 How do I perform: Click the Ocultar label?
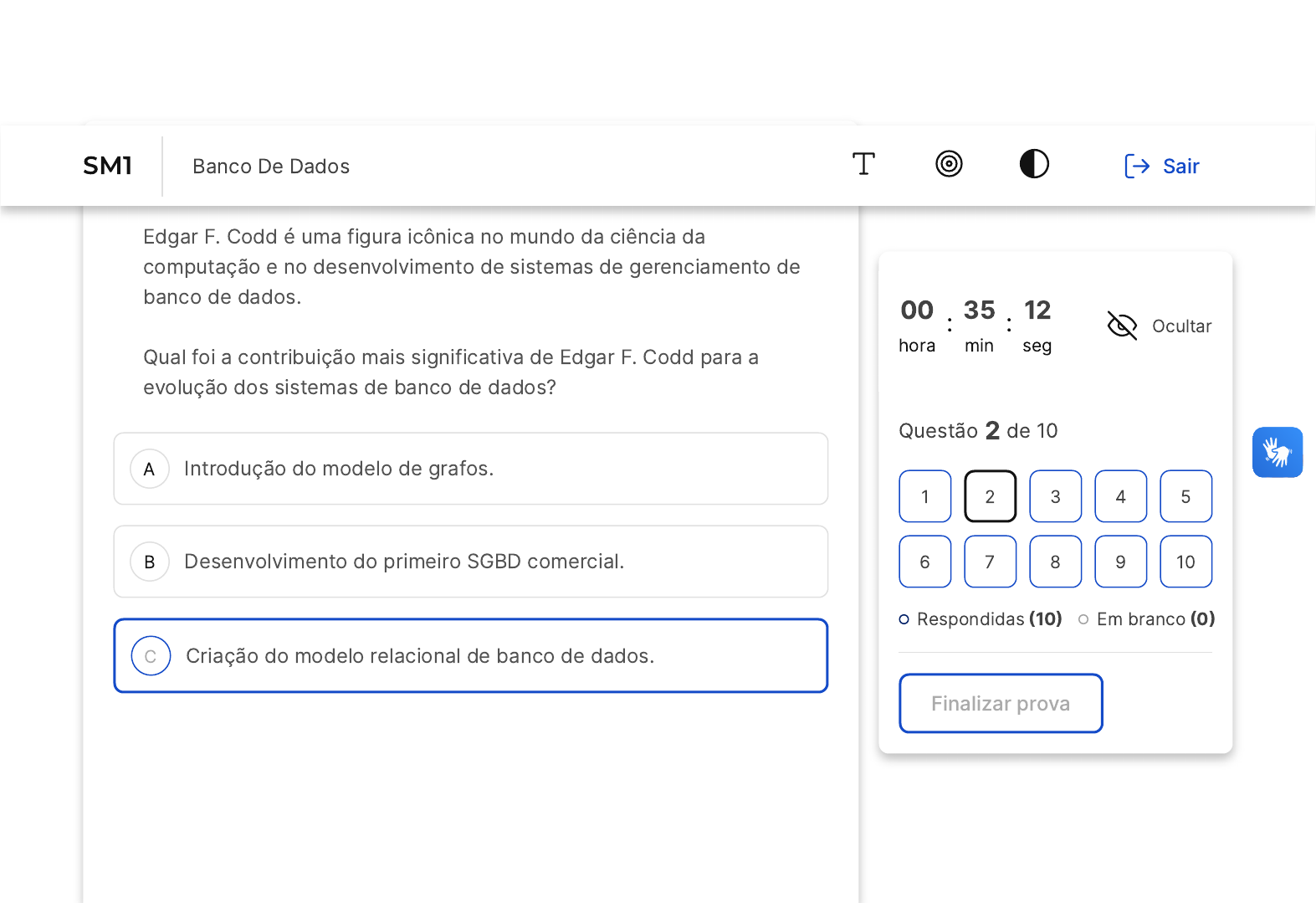pos(1181,326)
